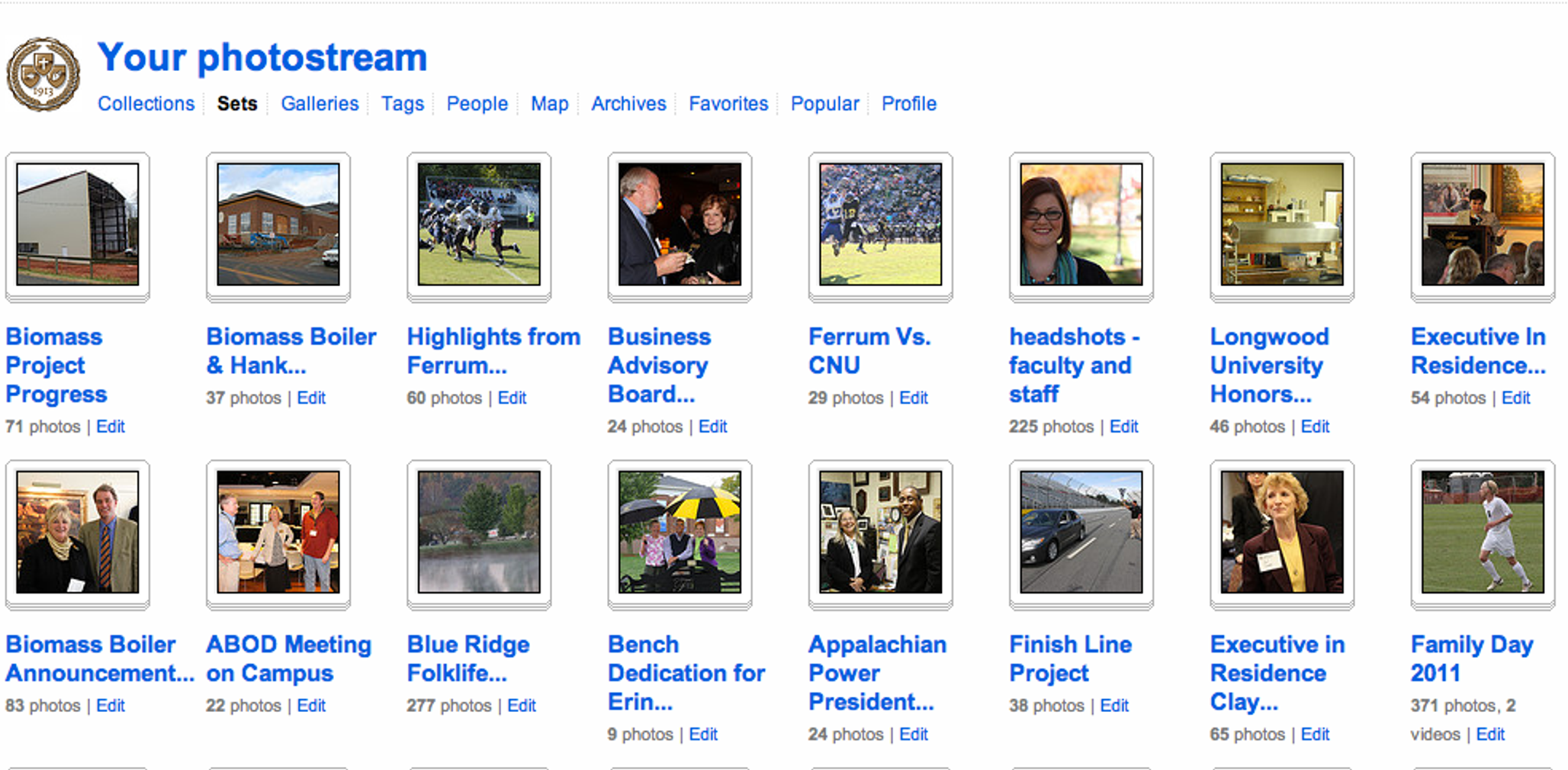Open the Business Advisory Board set title
Viewport: 1568px width, 770px height.
[659, 366]
